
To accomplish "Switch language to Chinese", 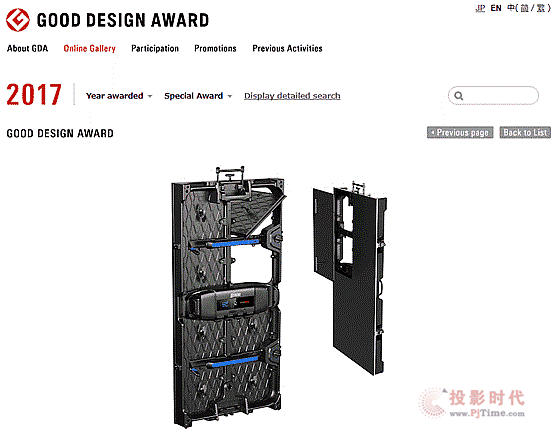I will coord(529,8).
